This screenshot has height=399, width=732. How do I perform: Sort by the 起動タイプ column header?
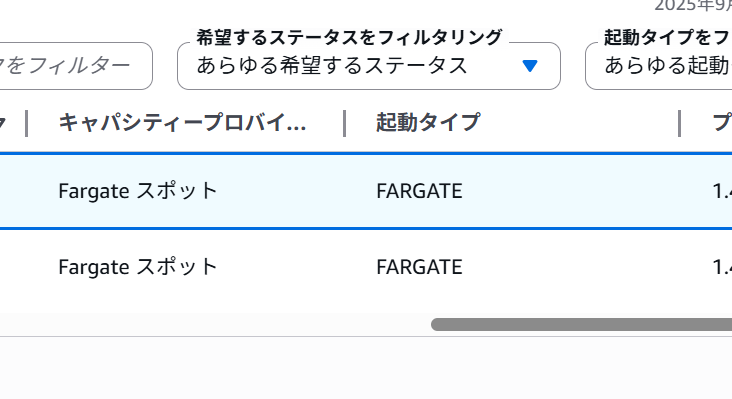tap(428, 123)
